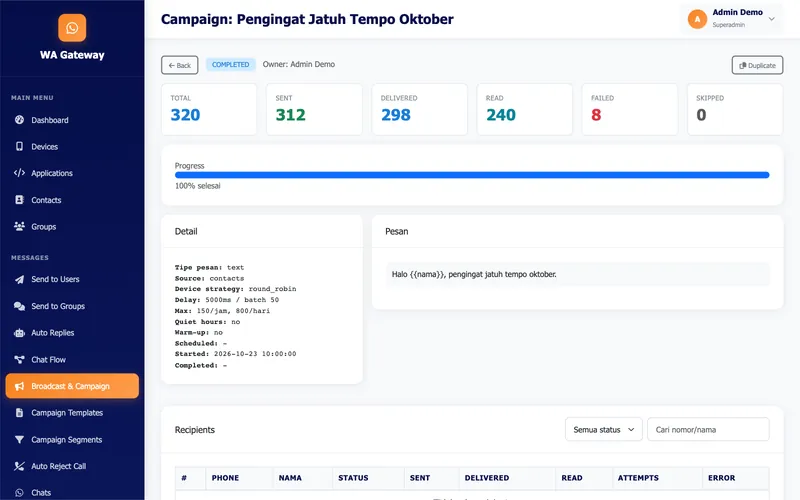This screenshot has width=800, height=500.
Task: Click the 'Owner: Admin Demo' text
Action: (298, 64)
